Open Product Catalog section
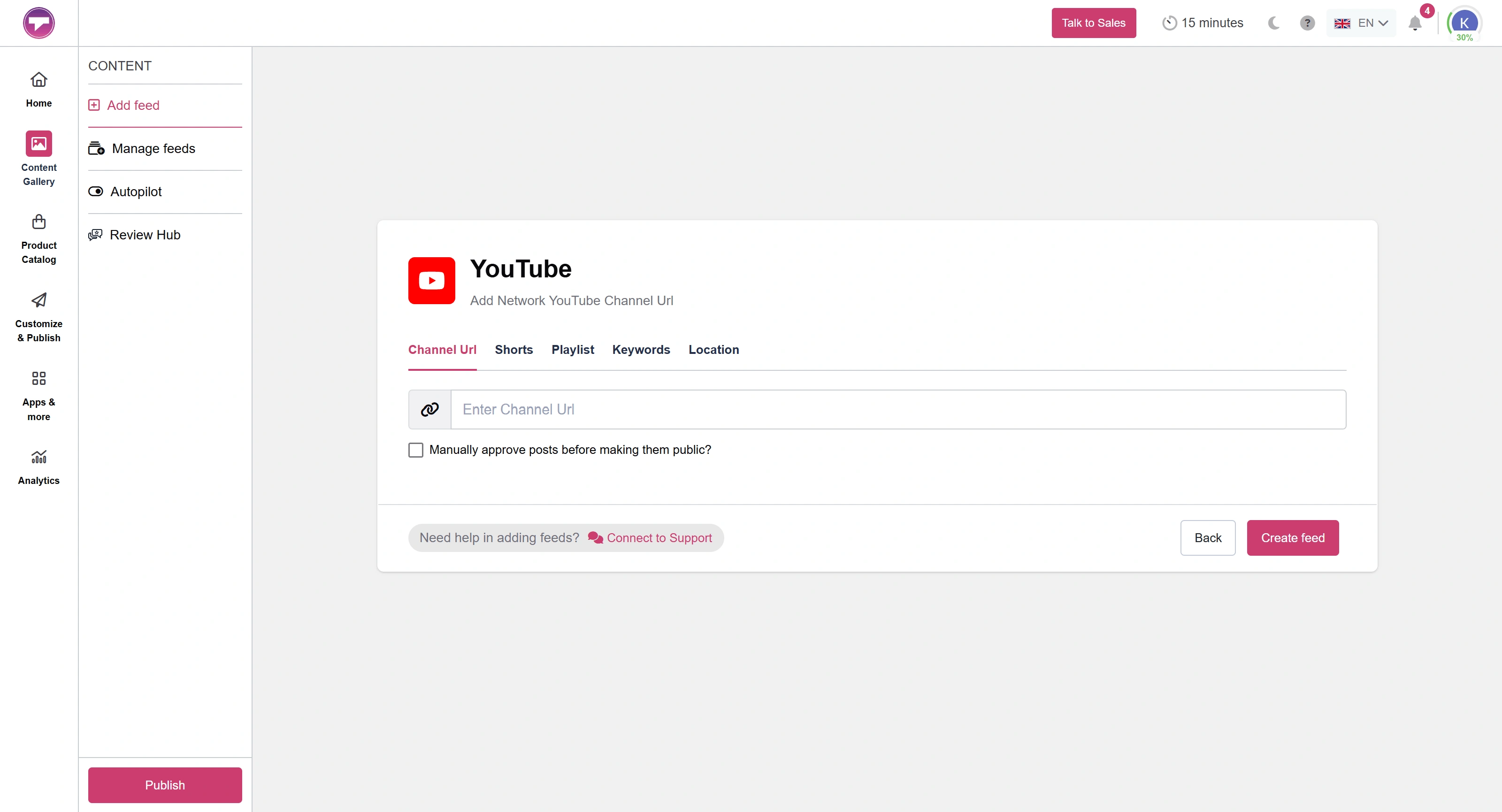This screenshot has width=1502, height=812. 38,239
